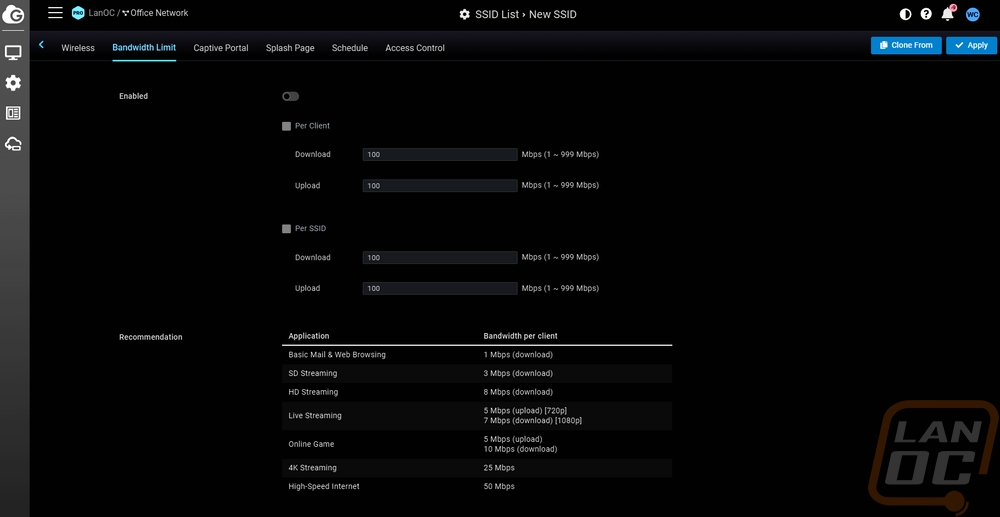View notifications bell icon
The height and width of the screenshot is (517, 1000).
tap(947, 14)
